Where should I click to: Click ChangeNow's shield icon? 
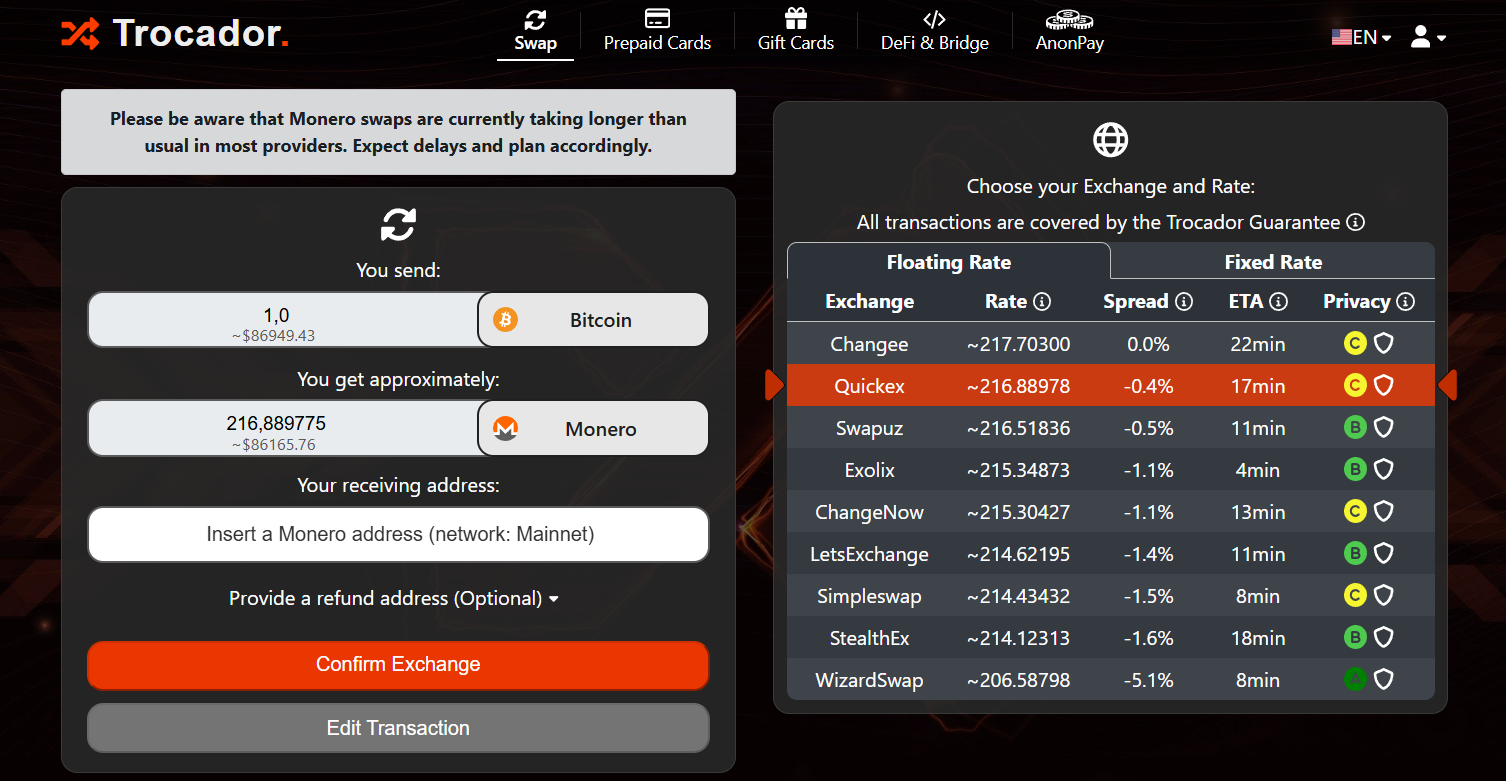coord(1384,512)
